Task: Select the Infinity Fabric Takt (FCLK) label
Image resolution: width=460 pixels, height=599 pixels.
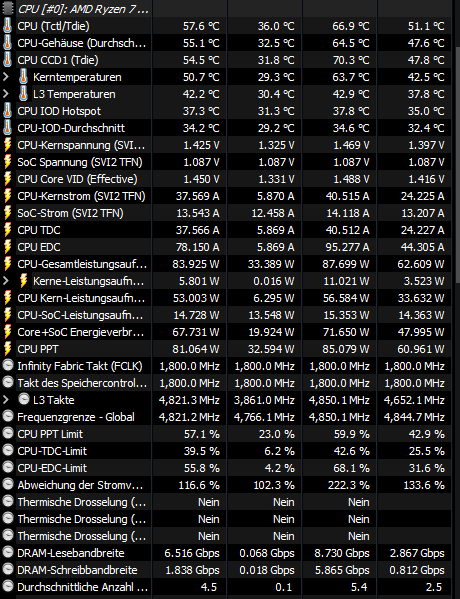Action: point(80,366)
